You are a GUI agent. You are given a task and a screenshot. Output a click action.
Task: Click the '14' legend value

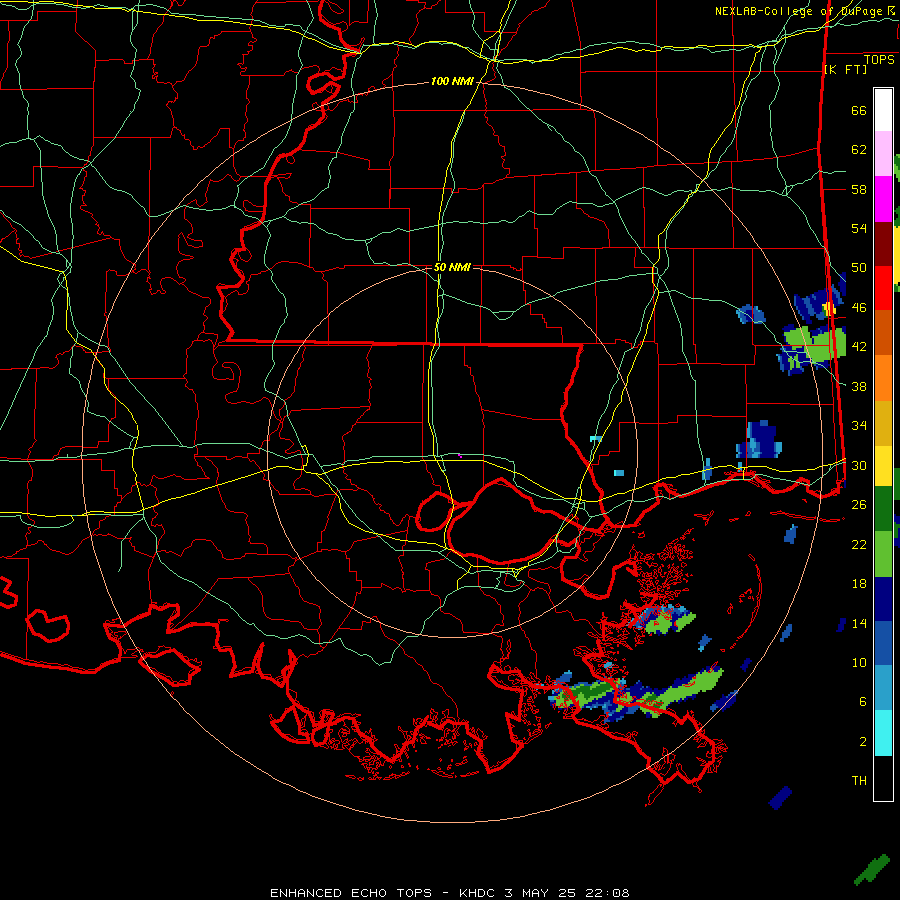point(859,623)
